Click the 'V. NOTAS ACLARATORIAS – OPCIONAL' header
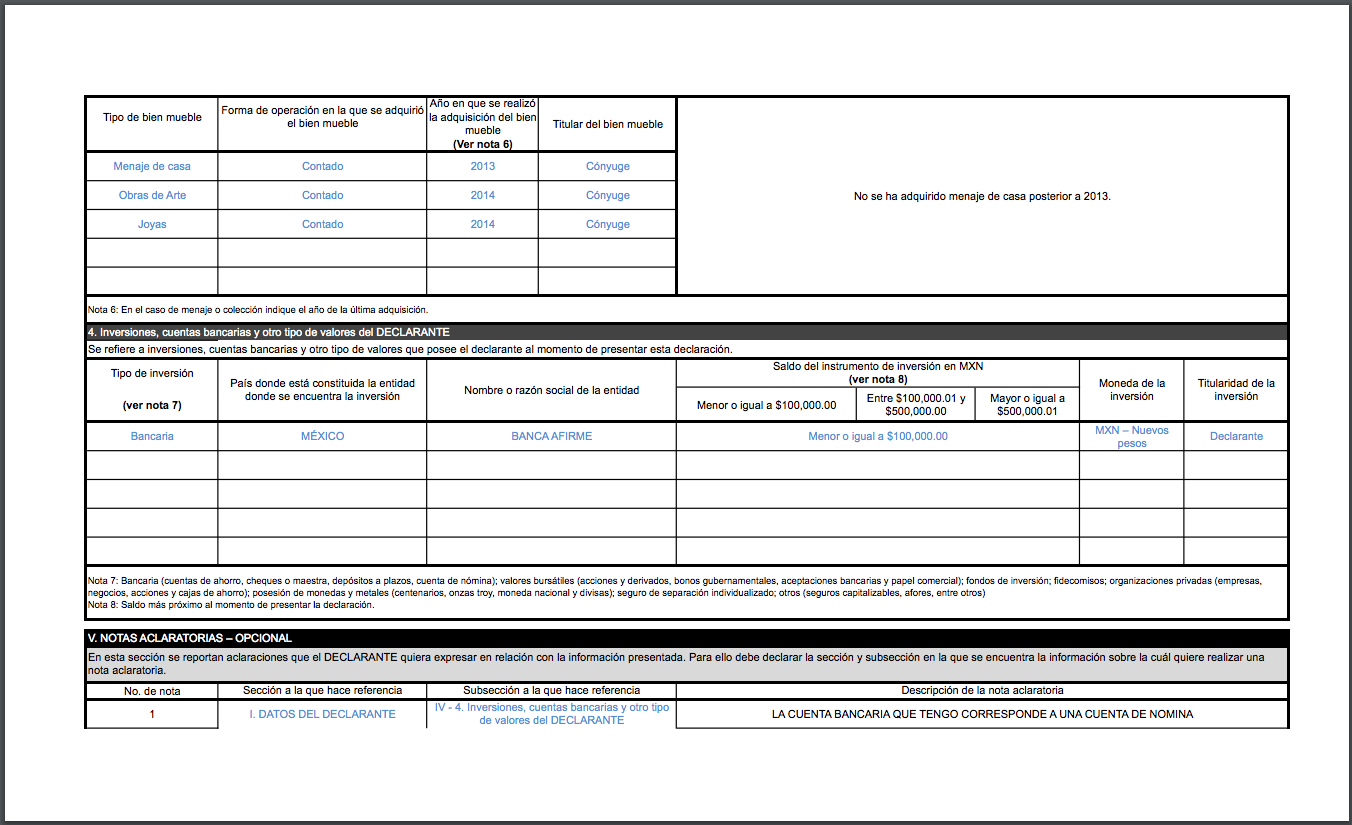This screenshot has width=1352, height=825. point(190,638)
